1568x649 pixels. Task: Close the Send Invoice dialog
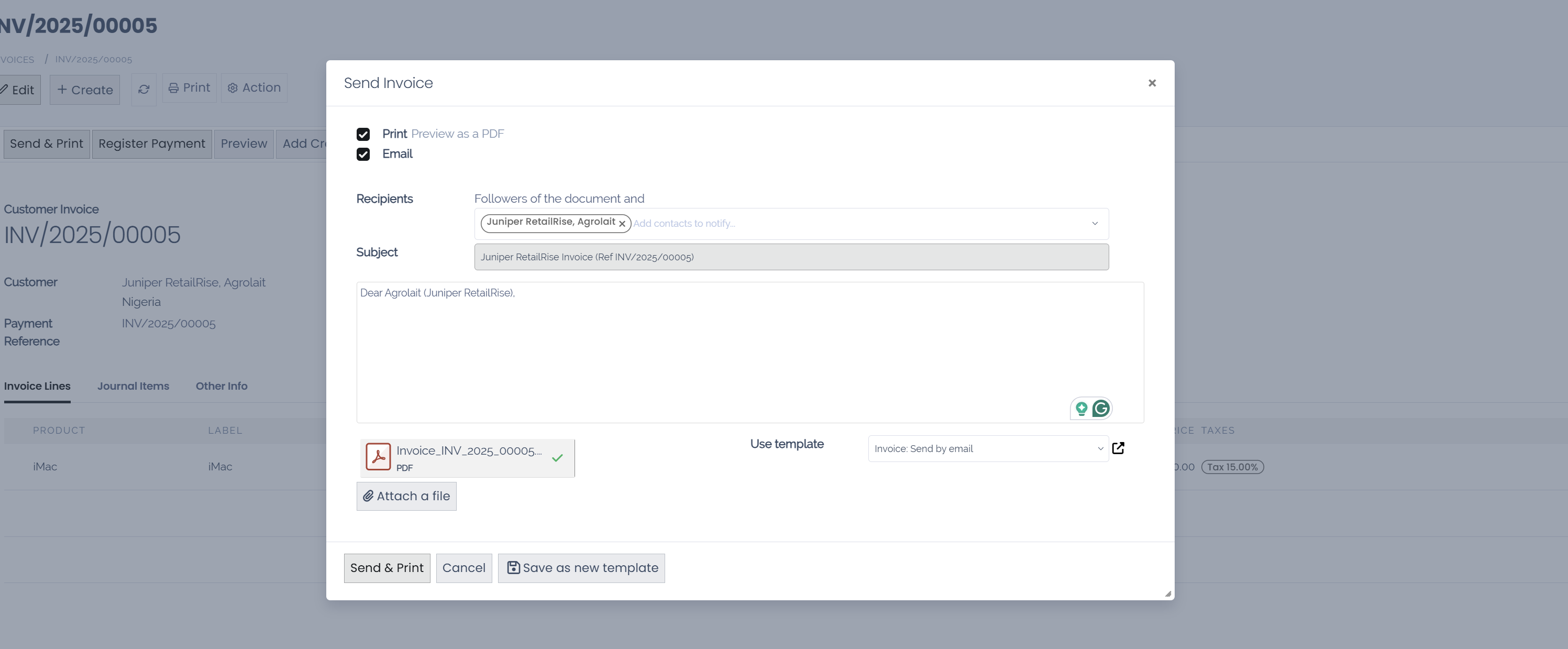coord(1152,83)
